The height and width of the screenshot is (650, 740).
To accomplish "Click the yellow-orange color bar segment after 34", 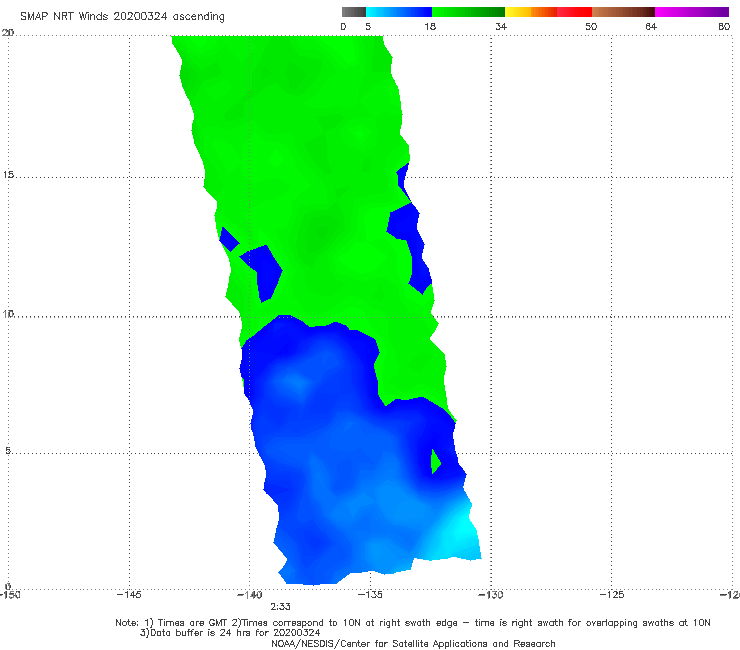I will tap(531, 12).
